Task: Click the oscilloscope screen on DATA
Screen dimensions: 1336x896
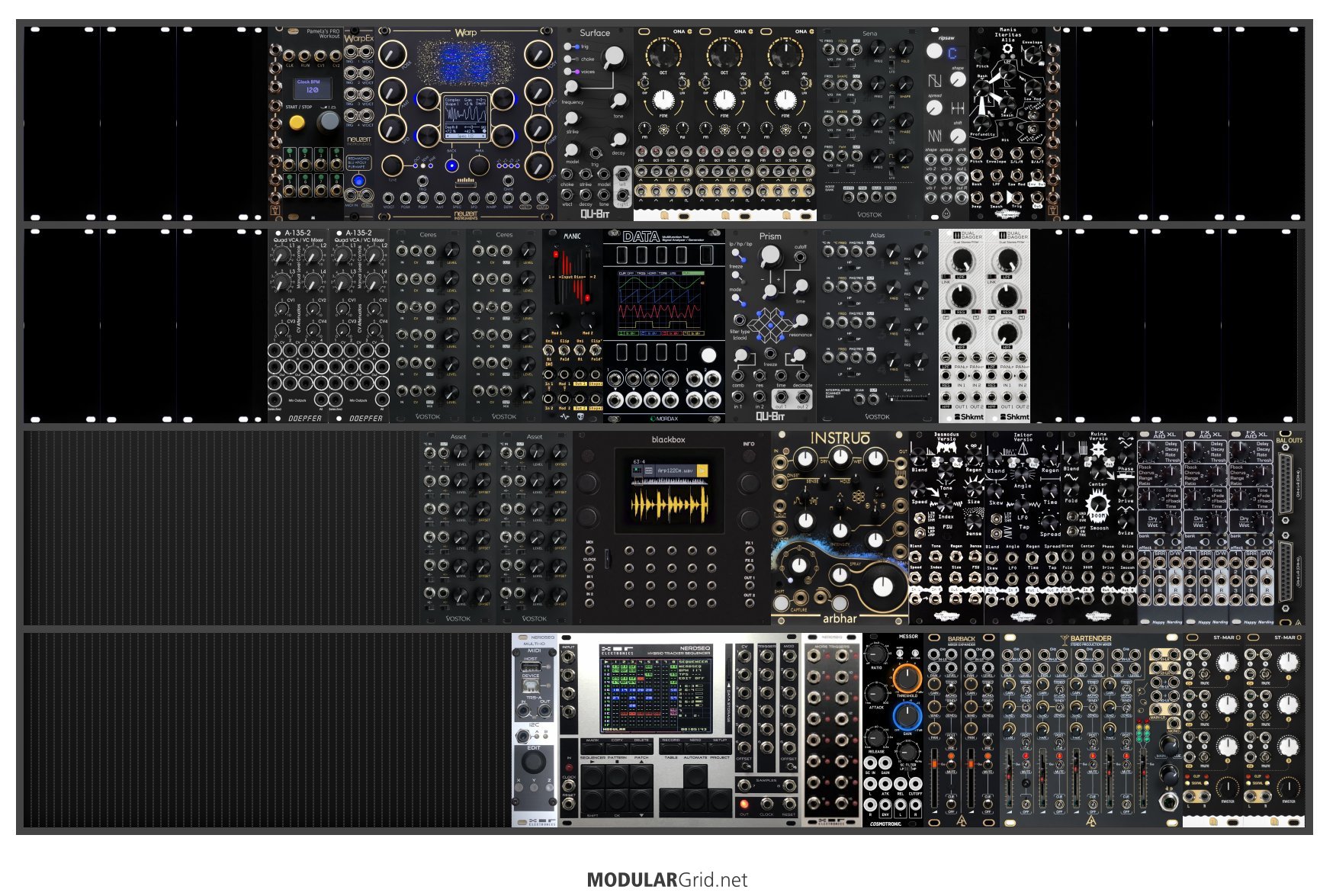Action: click(x=662, y=302)
